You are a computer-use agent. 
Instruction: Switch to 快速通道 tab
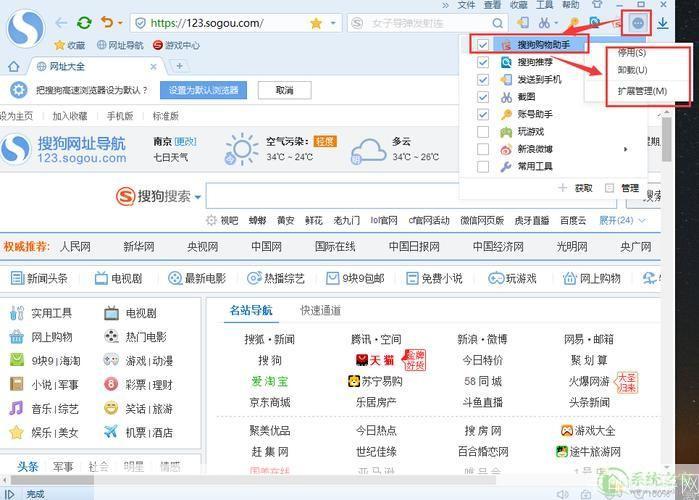tap(321, 311)
